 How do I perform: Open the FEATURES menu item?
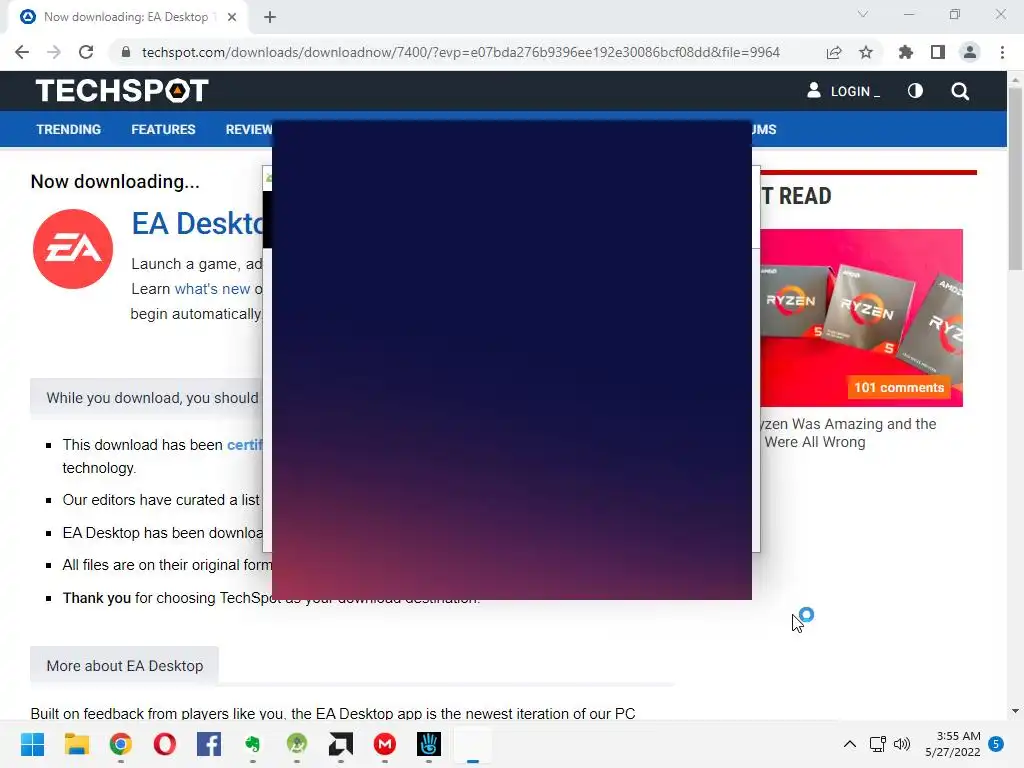pyautogui.click(x=163, y=129)
